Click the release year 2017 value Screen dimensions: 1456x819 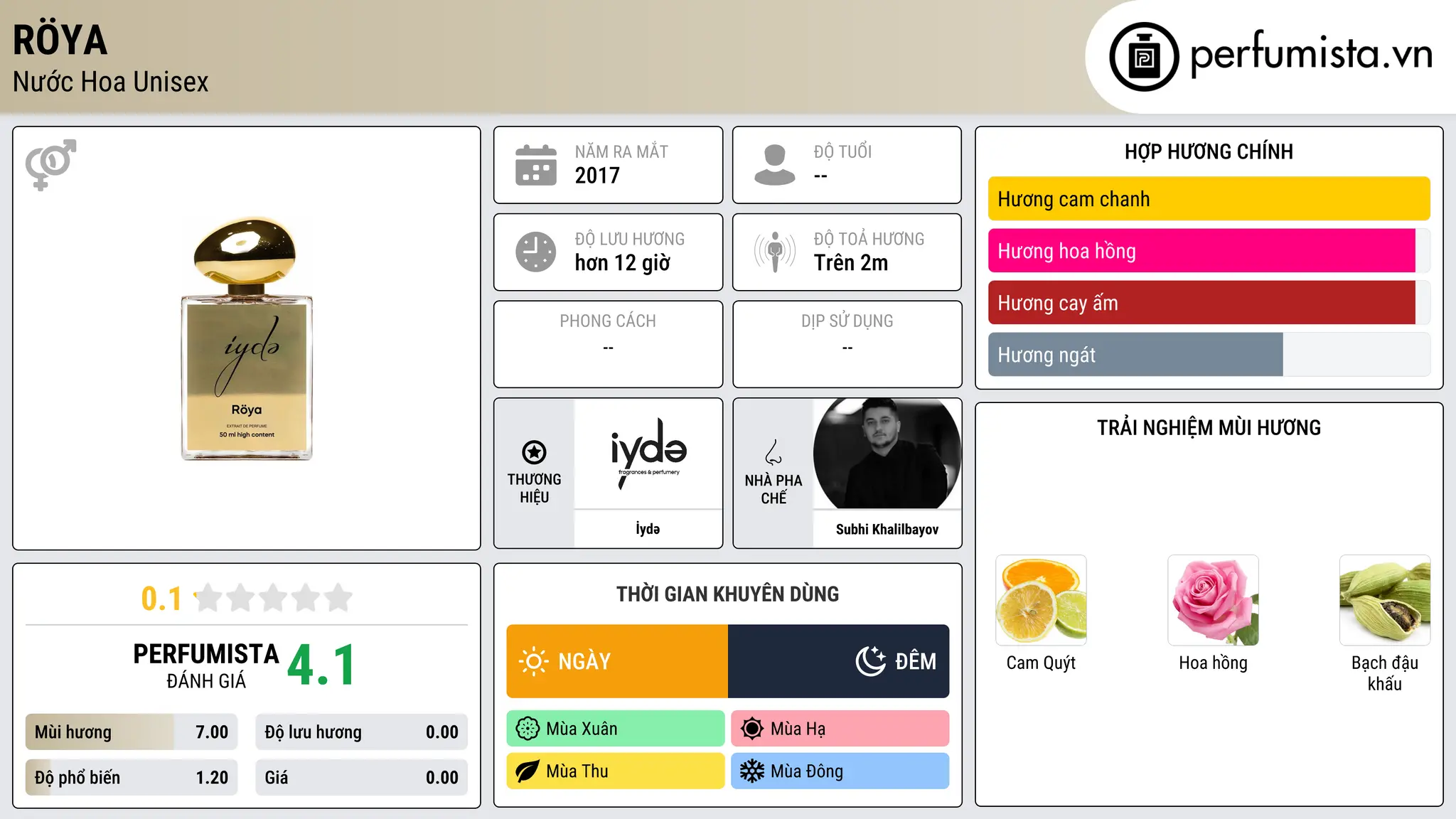coord(597,175)
